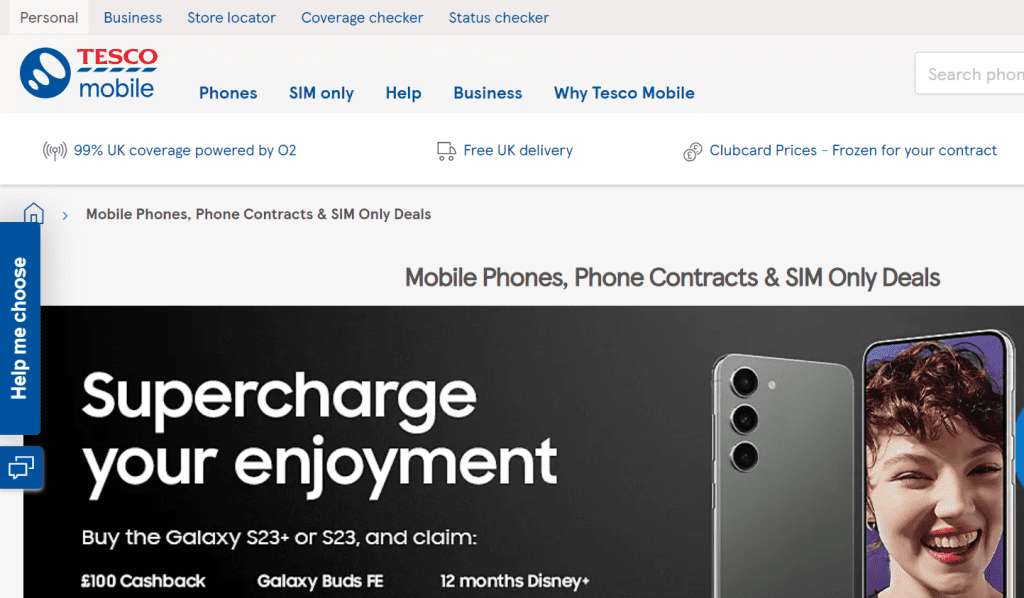
Task: Click the Clubcard pound coins icon
Action: (x=692, y=151)
